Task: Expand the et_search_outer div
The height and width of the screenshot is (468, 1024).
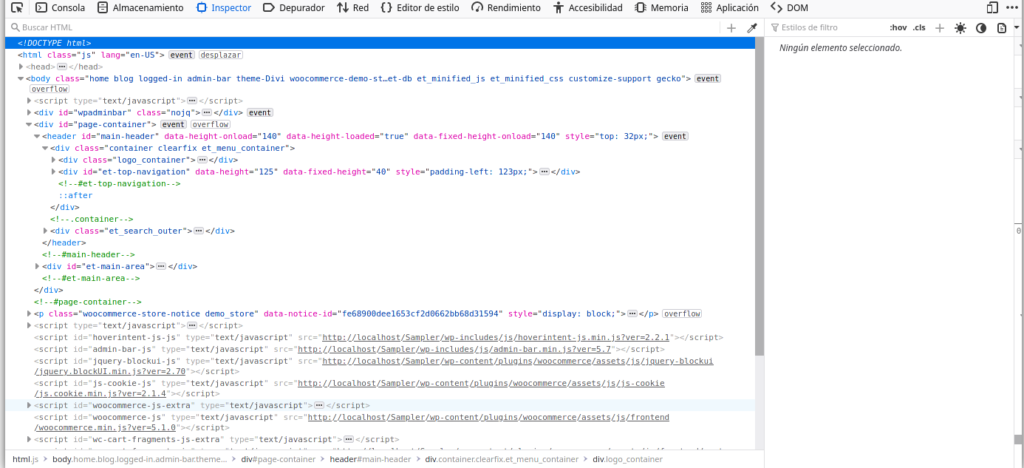Action: pyautogui.click(x=45, y=231)
